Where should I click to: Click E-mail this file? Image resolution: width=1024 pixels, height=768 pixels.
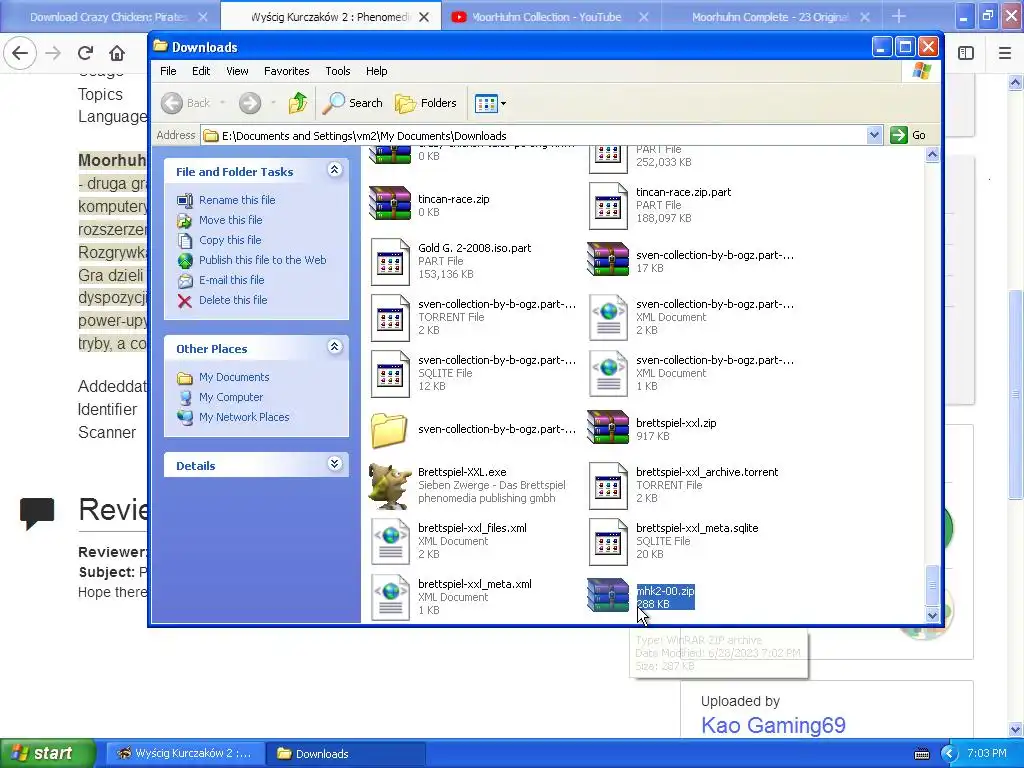coord(231,280)
